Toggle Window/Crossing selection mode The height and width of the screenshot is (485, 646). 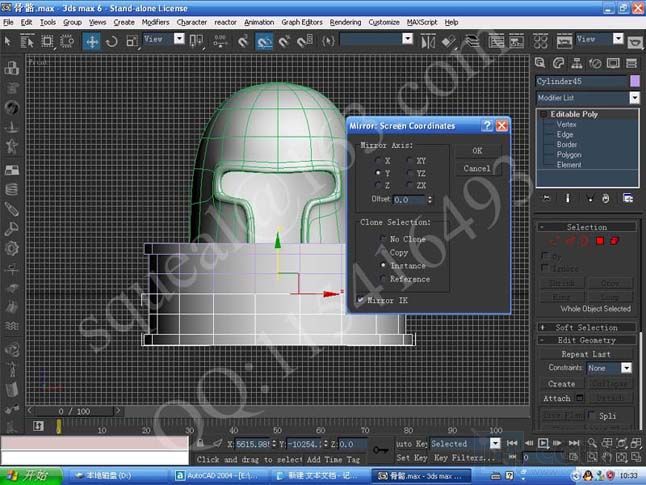coord(67,42)
